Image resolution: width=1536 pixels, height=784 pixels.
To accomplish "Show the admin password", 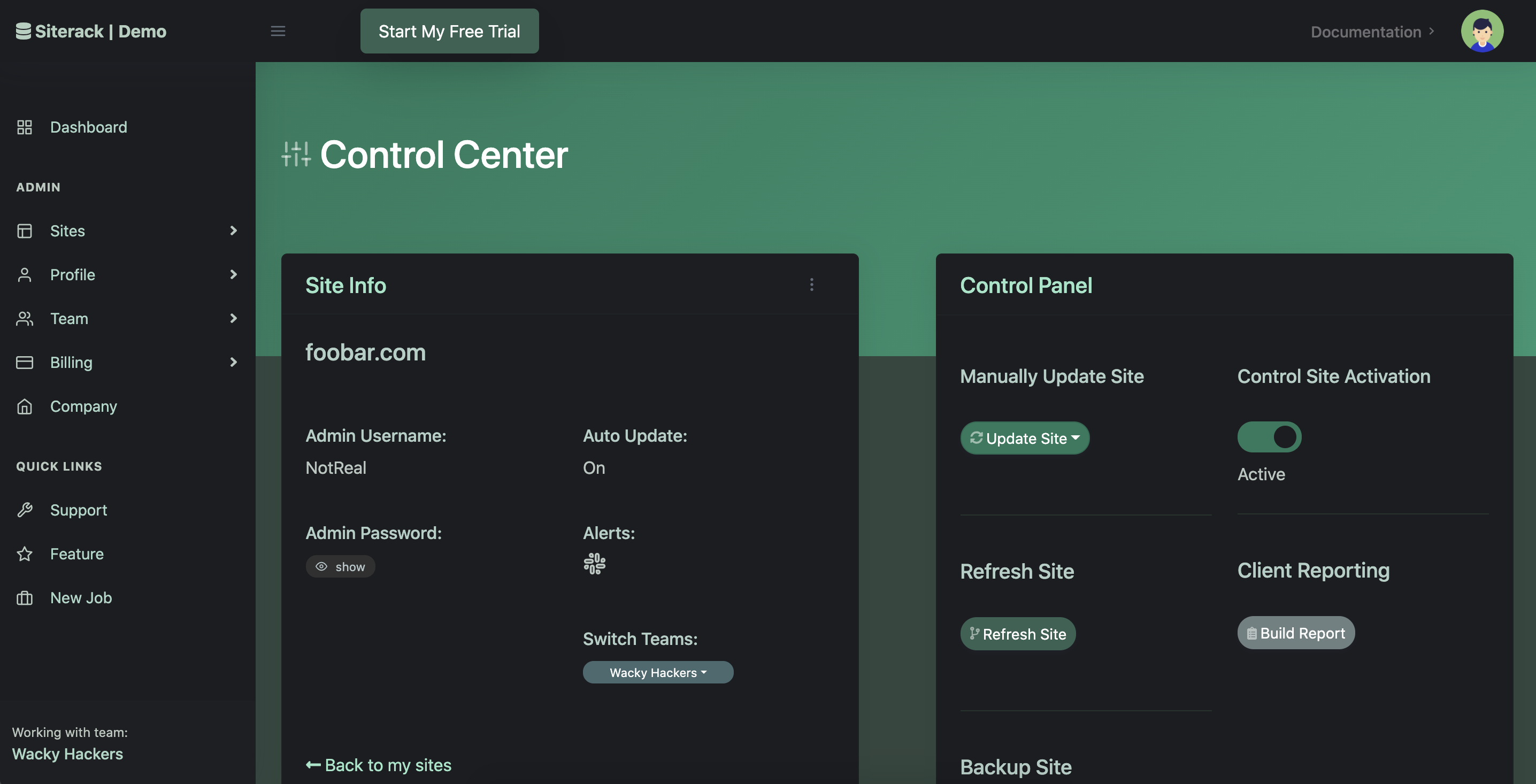I will [x=341, y=566].
